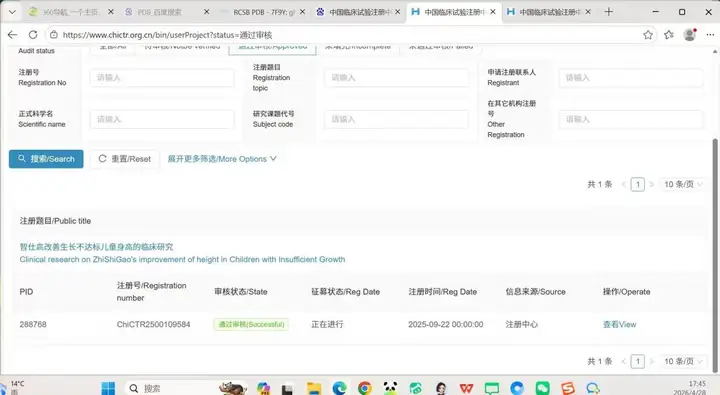
Task: Add page to favorites with the star icon
Action: point(648,34)
